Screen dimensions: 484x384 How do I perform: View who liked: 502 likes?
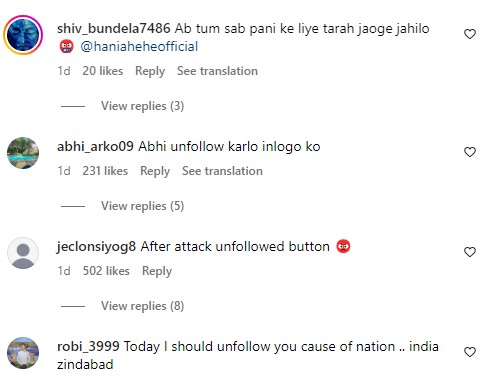(x=106, y=271)
